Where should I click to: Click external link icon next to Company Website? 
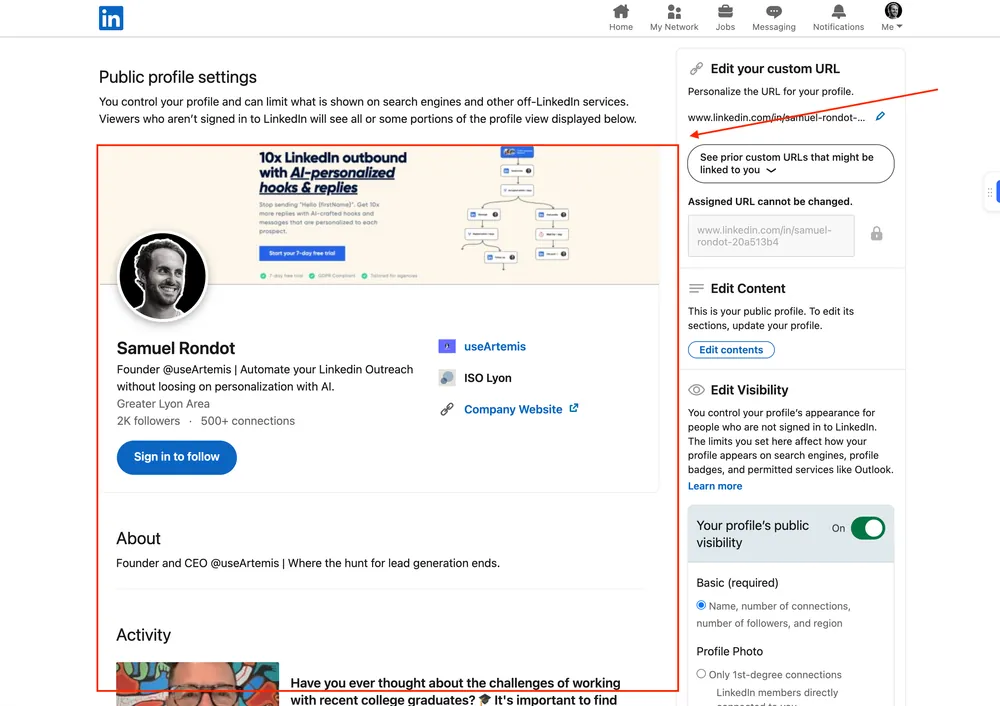(x=573, y=408)
